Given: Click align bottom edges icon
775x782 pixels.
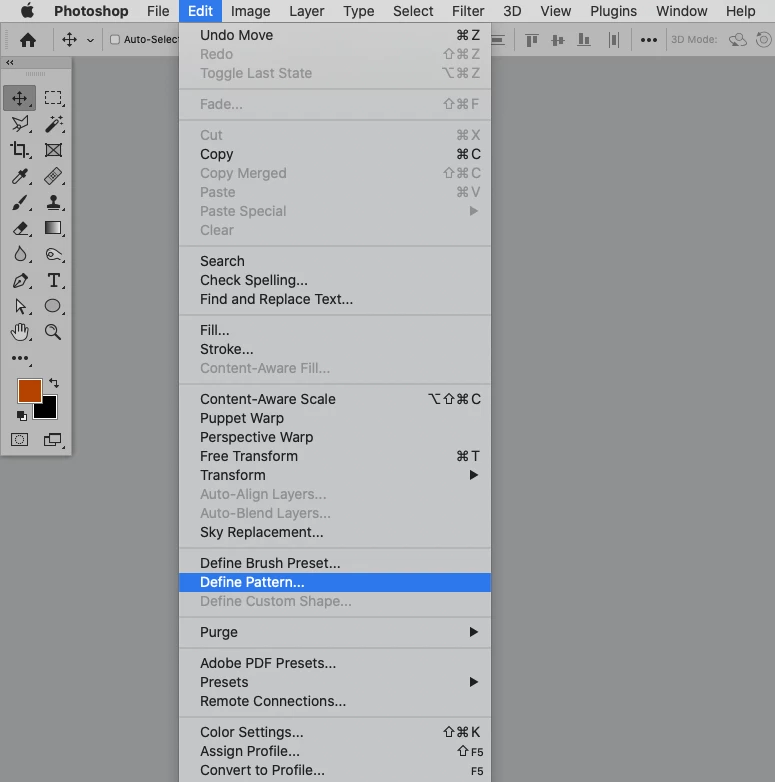Looking at the screenshot, I should (x=583, y=39).
